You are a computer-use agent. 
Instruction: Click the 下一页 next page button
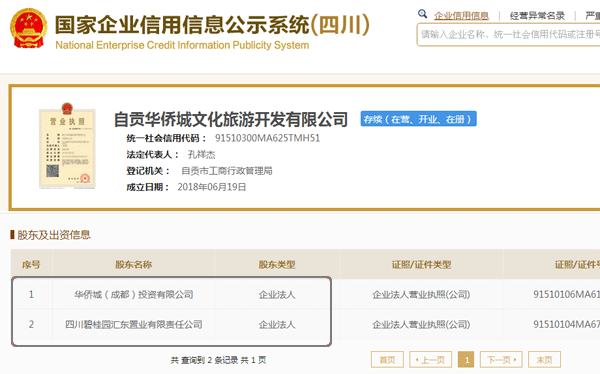point(501,359)
